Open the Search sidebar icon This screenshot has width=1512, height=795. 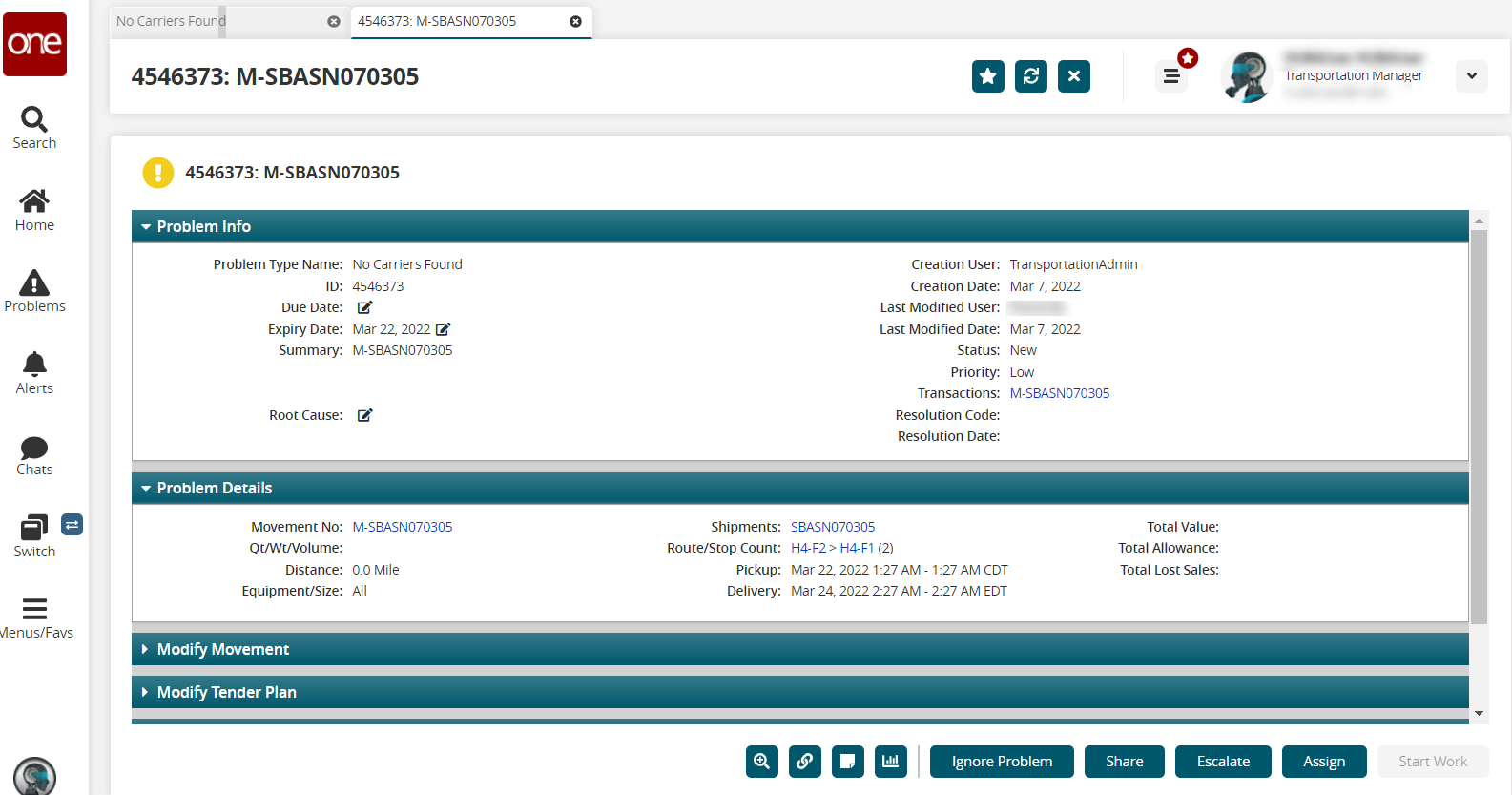(34, 128)
